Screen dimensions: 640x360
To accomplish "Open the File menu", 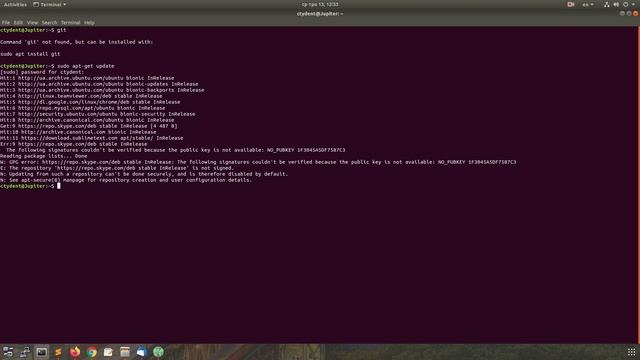I will [x=6, y=22].
